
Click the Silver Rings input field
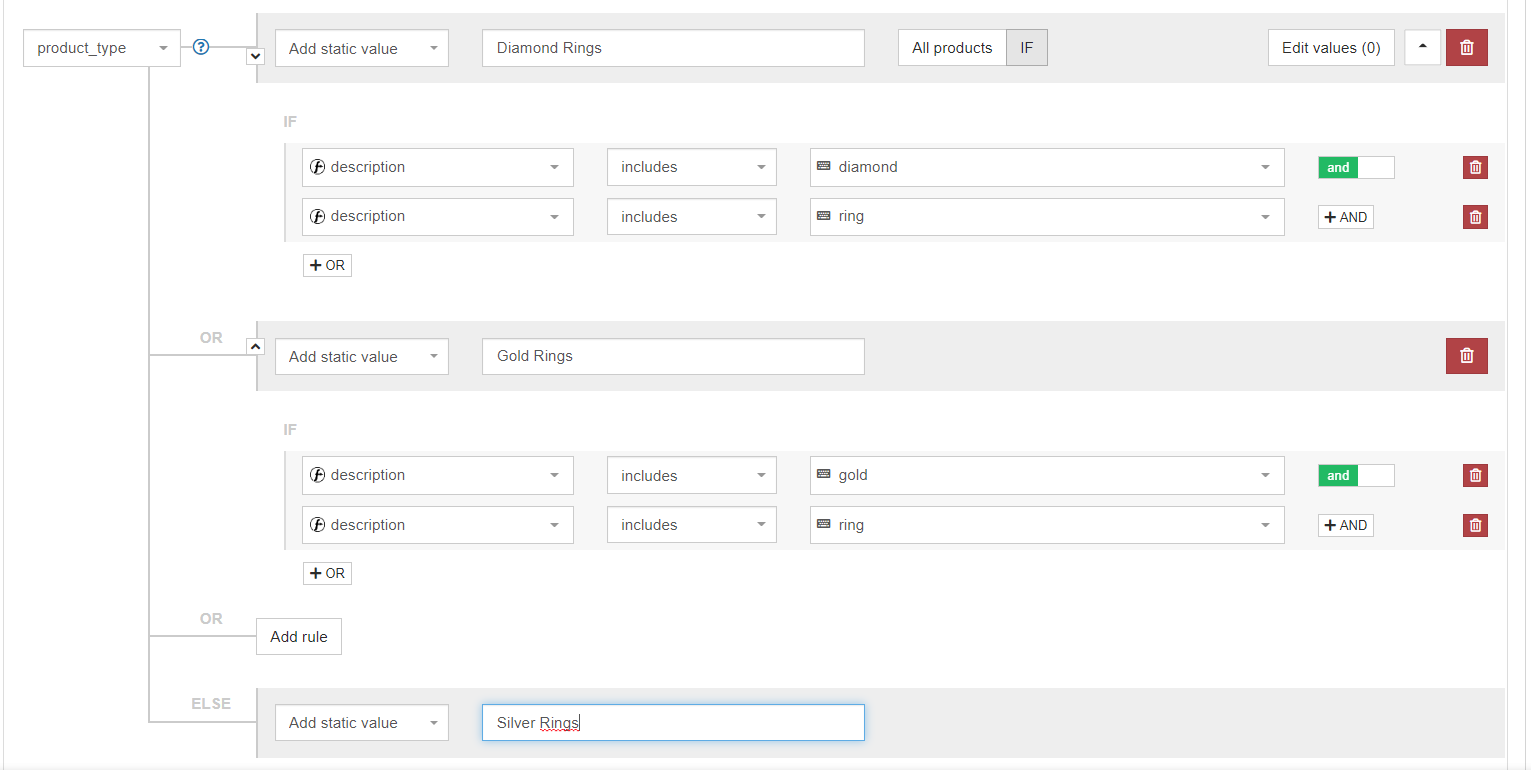[672, 722]
